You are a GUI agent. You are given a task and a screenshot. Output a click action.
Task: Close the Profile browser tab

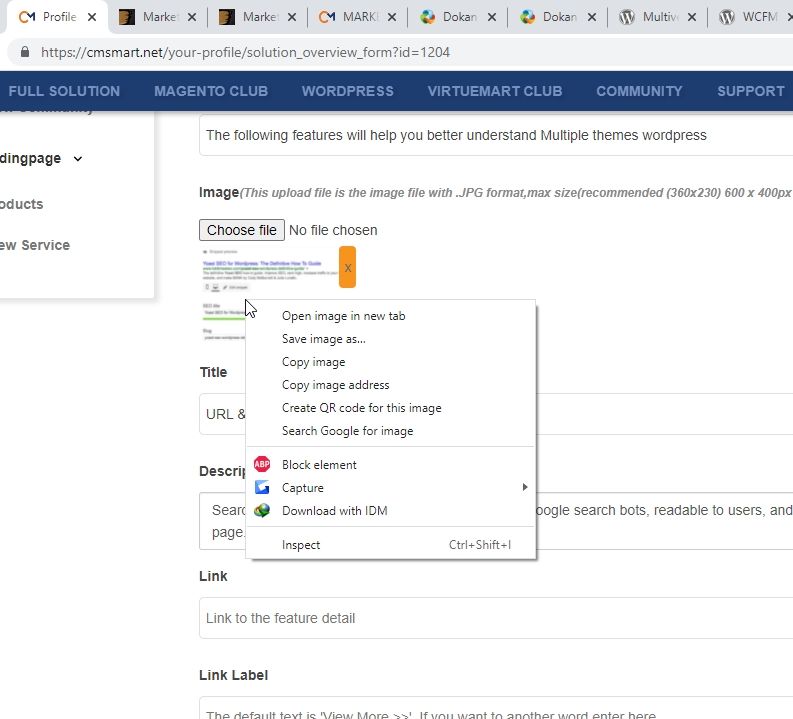92,17
